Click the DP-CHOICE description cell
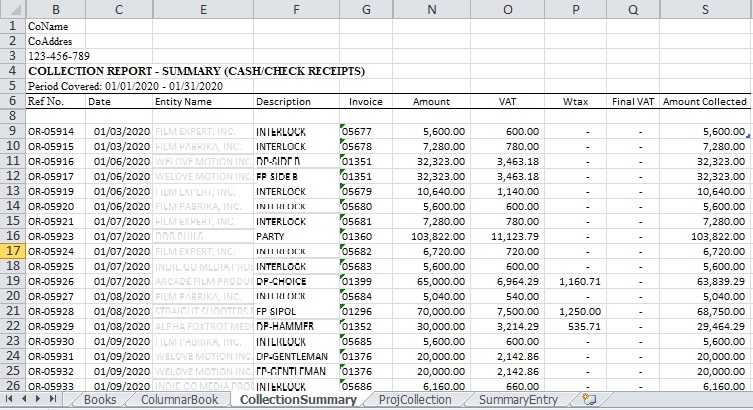Image resolution: width=753 pixels, height=410 pixels. (296, 281)
